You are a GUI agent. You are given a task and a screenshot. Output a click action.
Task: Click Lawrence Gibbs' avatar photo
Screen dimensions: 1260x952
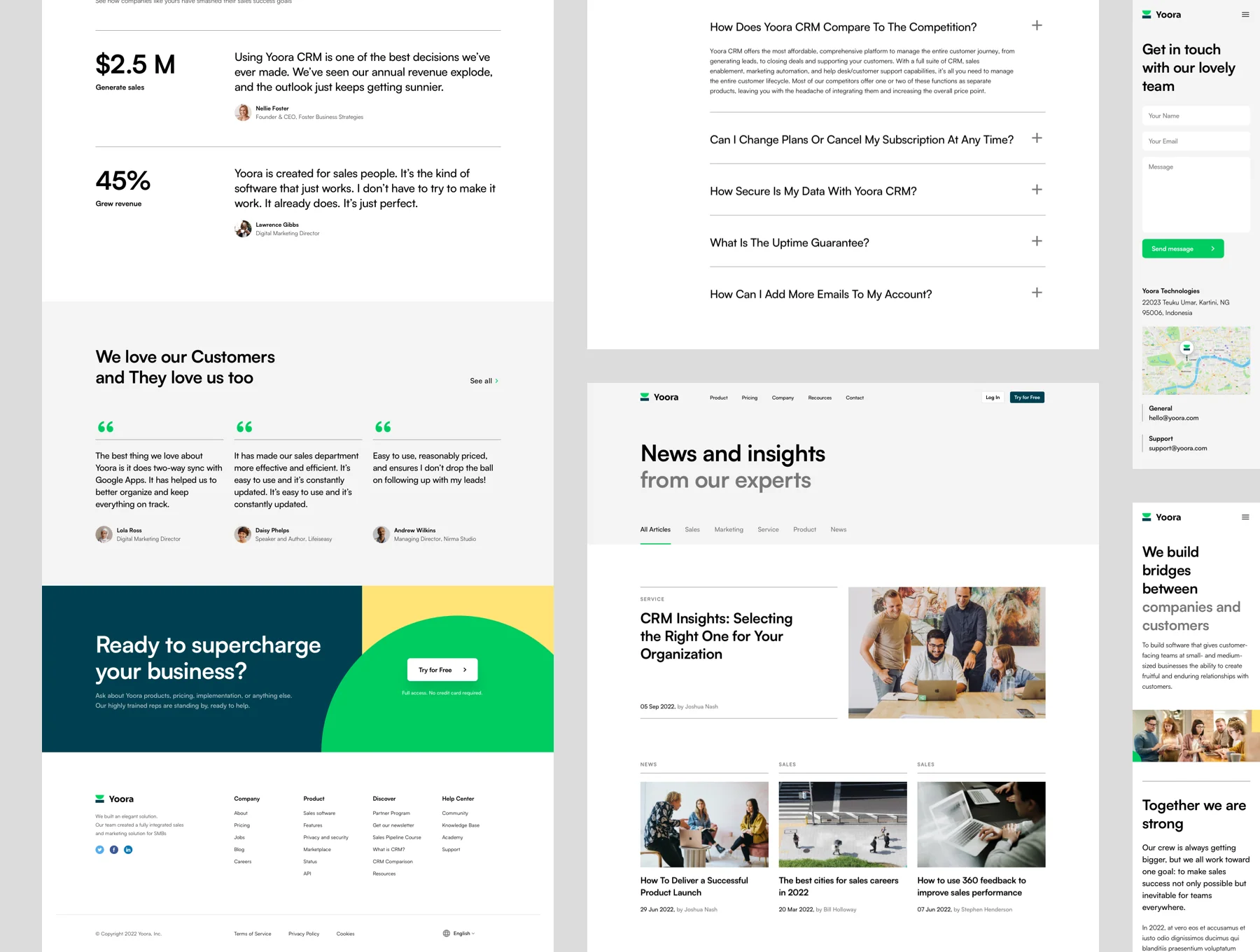243,228
